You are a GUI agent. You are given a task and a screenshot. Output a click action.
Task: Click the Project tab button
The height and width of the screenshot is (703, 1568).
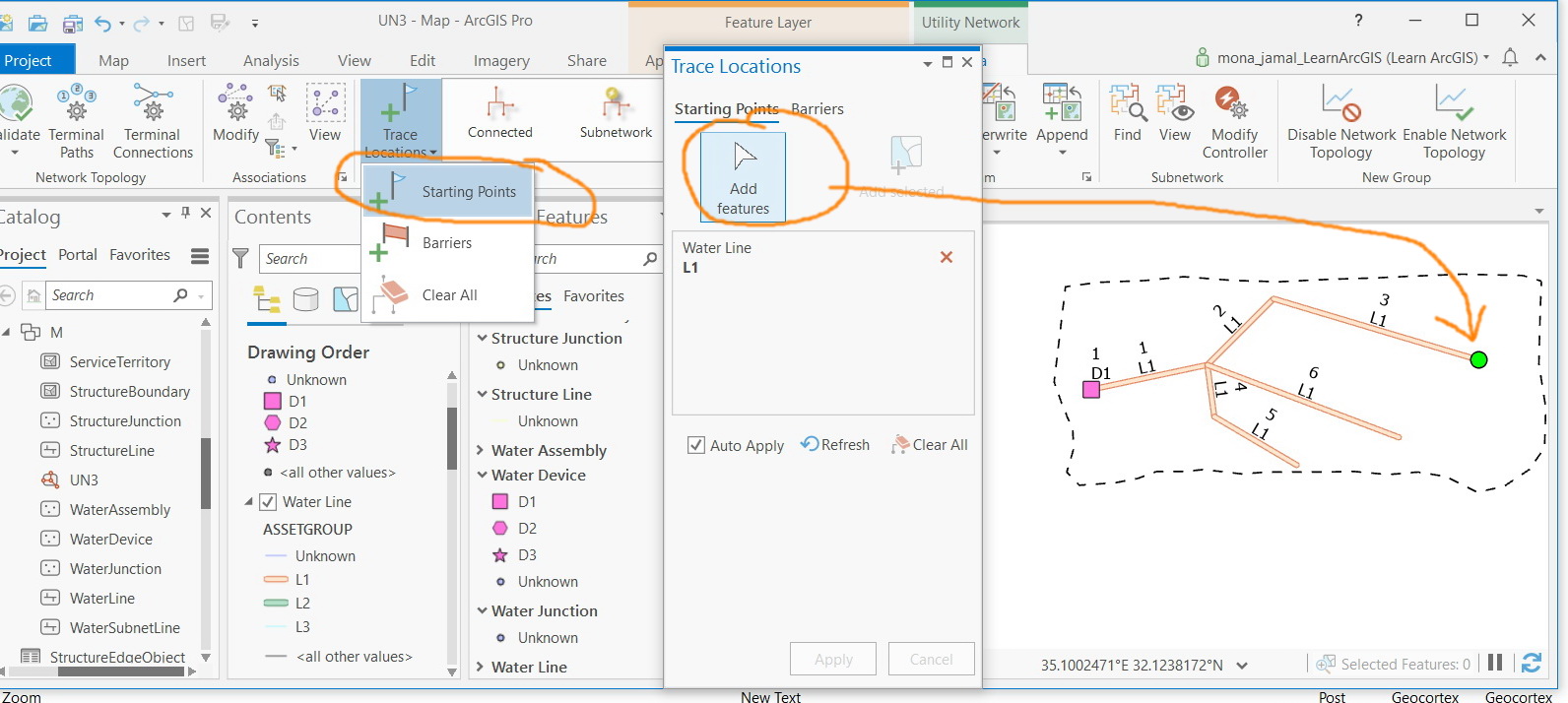coord(30,60)
